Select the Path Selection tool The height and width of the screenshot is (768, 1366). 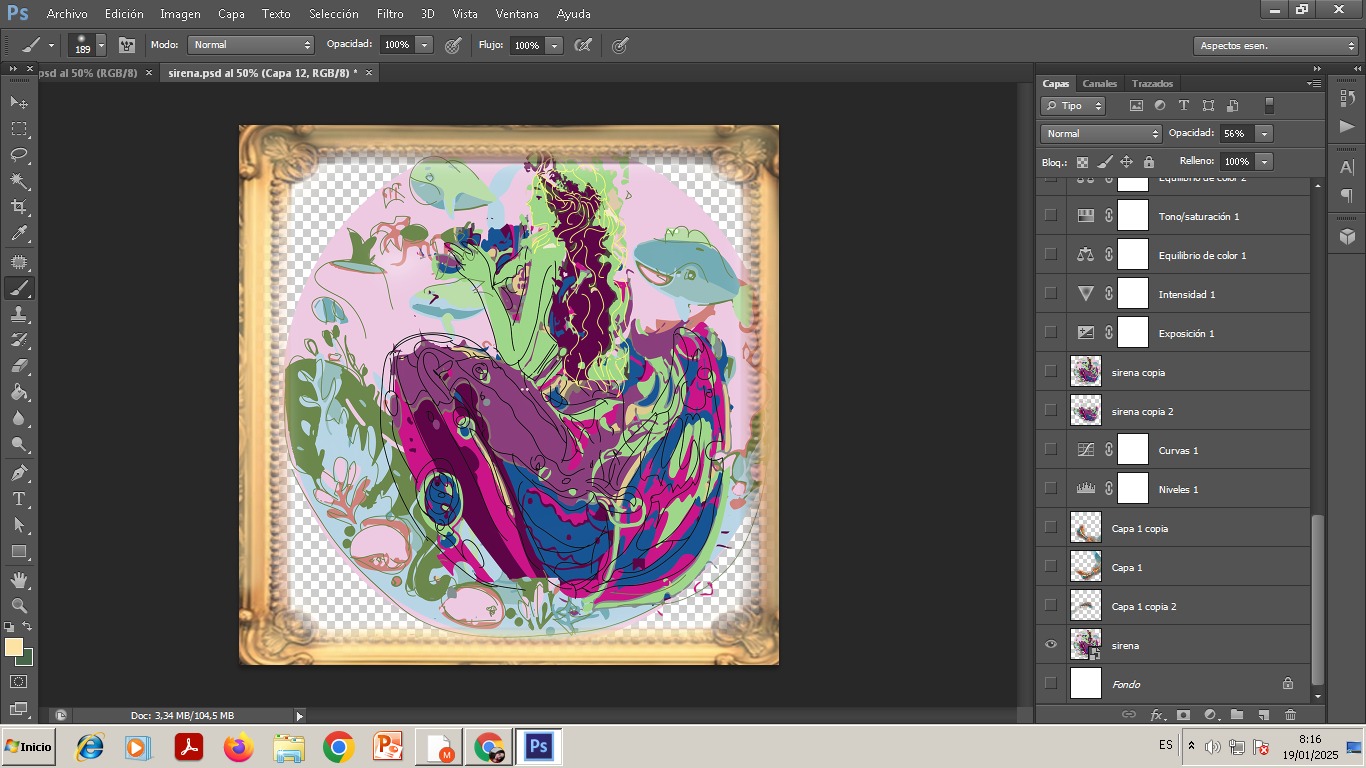pos(19,524)
